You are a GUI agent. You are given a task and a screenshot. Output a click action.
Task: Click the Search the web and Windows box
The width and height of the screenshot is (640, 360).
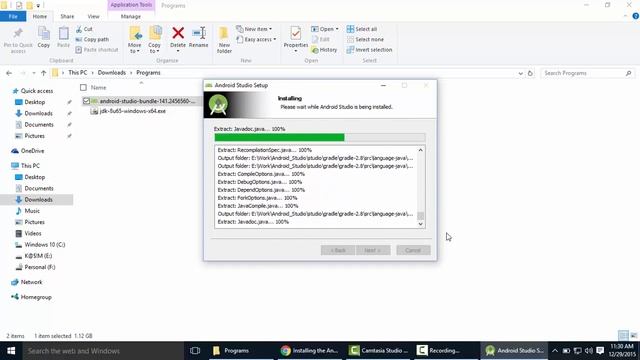tap(103, 351)
